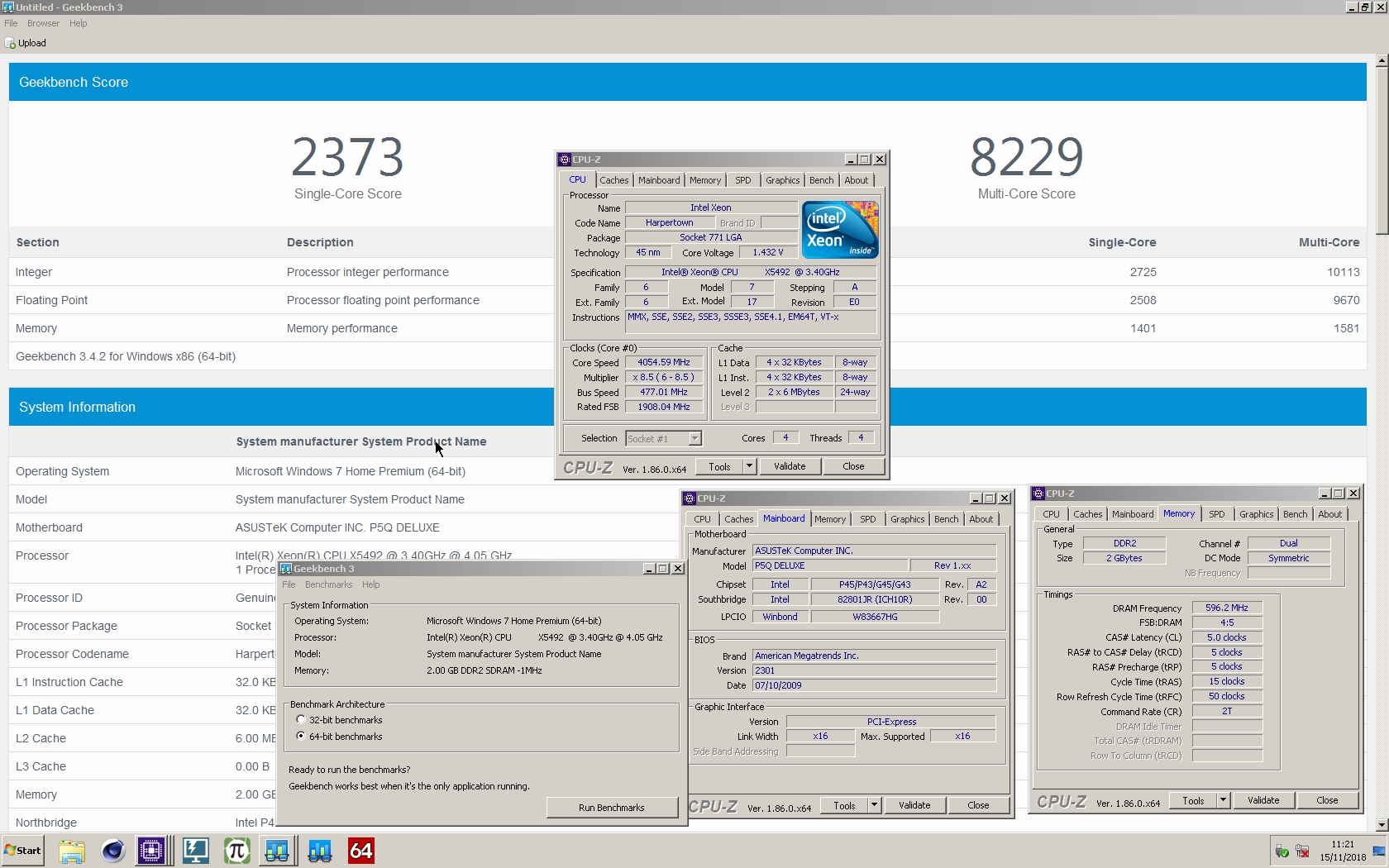This screenshot has height=868, width=1389.
Task: Open Benchmarks menu in Geekbench 3 dialog
Action: tap(328, 584)
